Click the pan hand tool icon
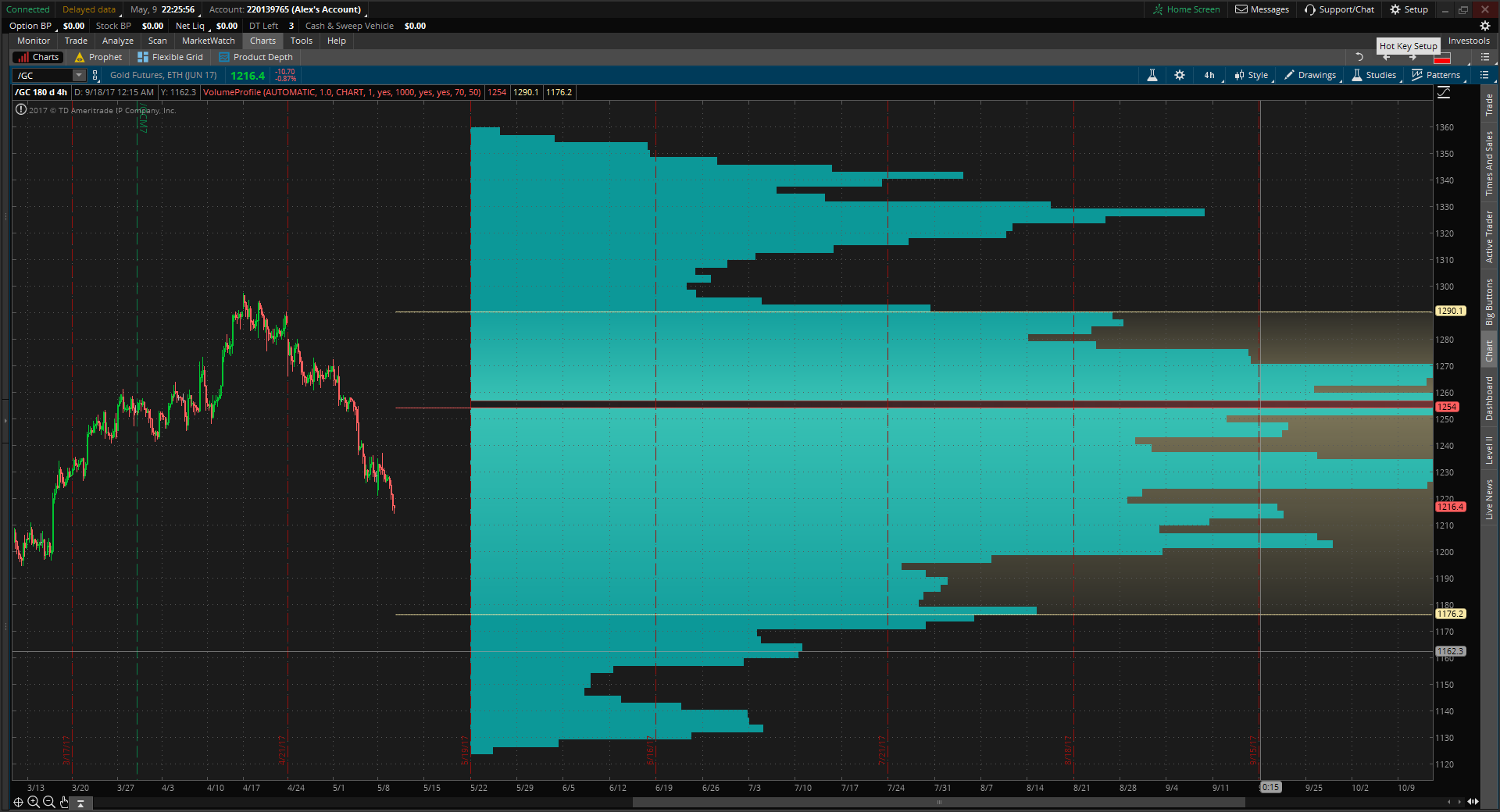1500x812 pixels. 64,802
